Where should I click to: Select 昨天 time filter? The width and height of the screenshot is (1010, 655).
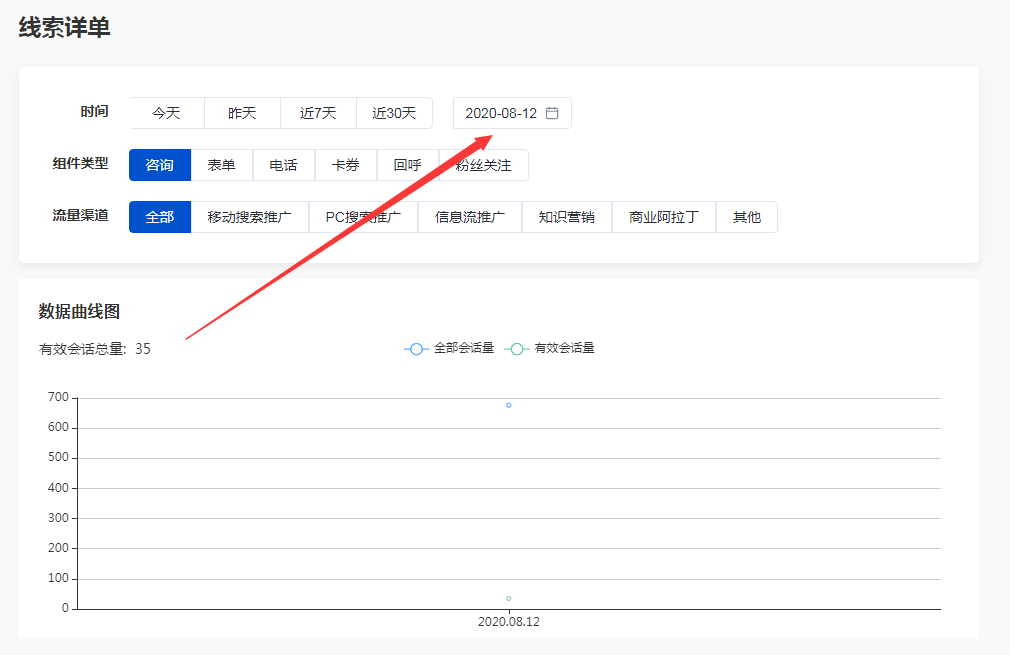point(242,113)
